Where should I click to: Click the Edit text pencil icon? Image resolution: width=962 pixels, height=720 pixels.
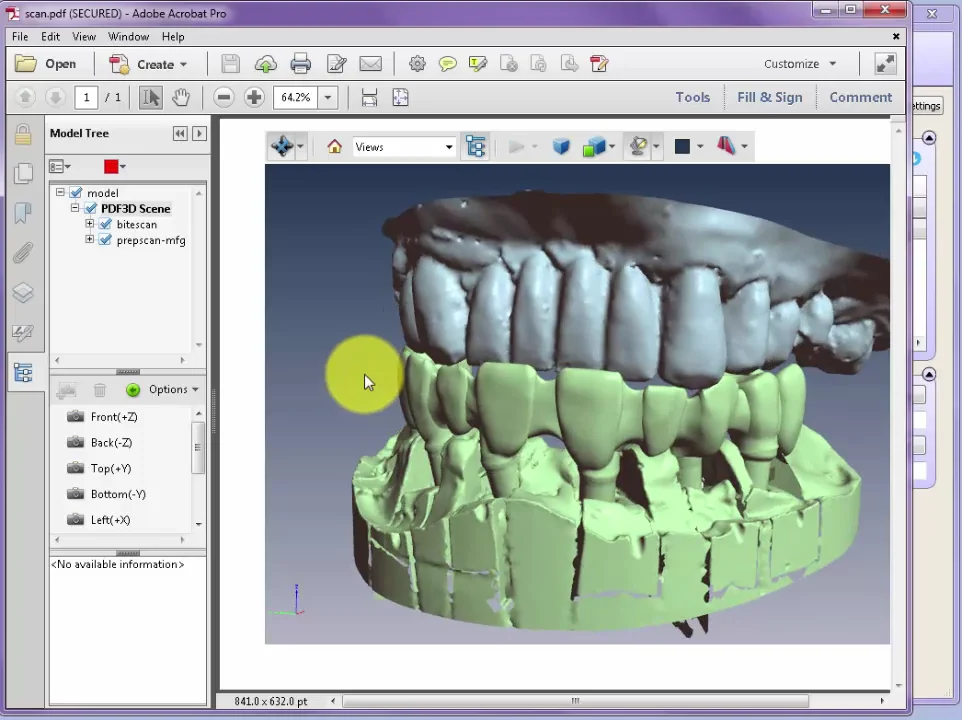click(336, 64)
